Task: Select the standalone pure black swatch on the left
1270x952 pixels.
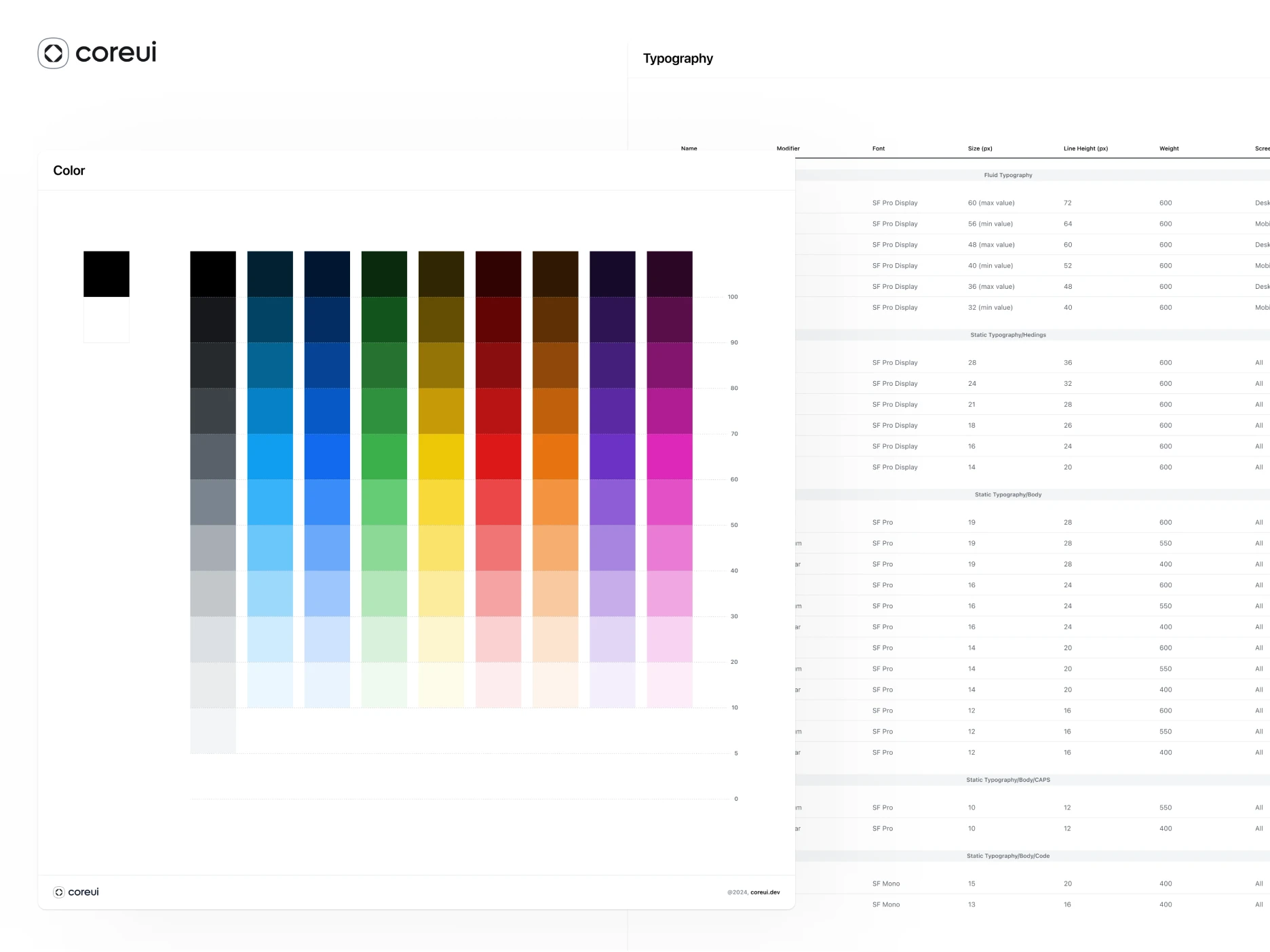Action: [x=107, y=274]
